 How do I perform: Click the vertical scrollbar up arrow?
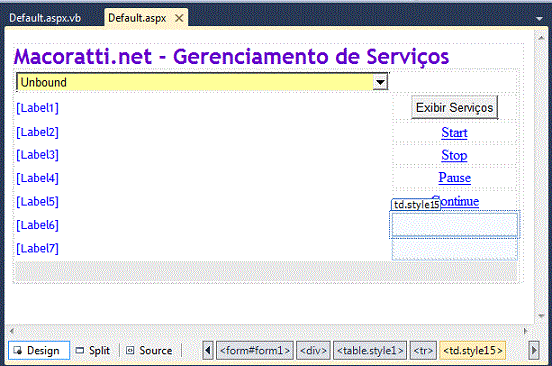pyautogui.click(x=541, y=37)
